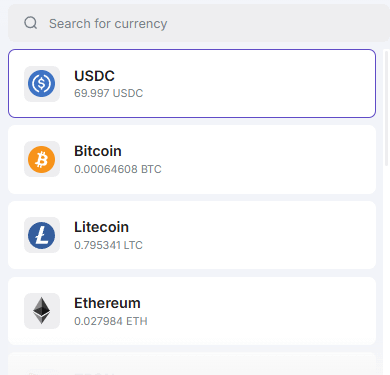The height and width of the screenshot is (375, 390).
Task: Click the orange Bitcoin logo icon
Action: tap(42, 159)
